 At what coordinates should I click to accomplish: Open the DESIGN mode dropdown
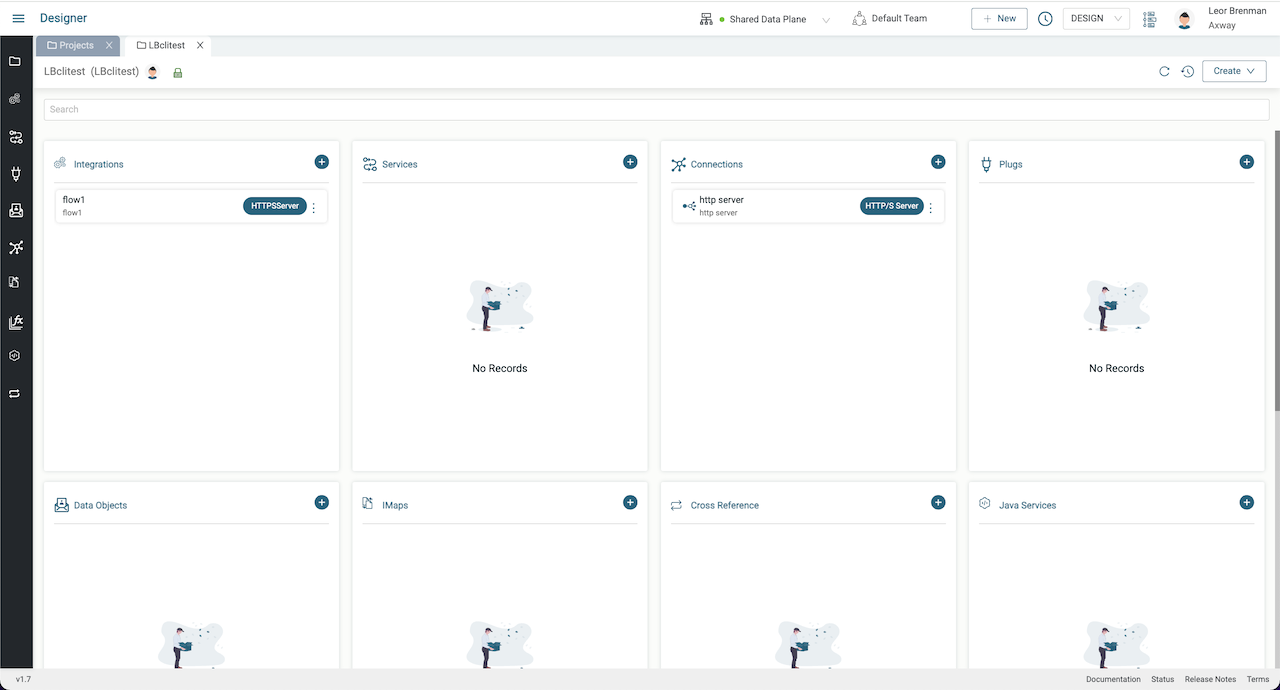pos(1096,18)
